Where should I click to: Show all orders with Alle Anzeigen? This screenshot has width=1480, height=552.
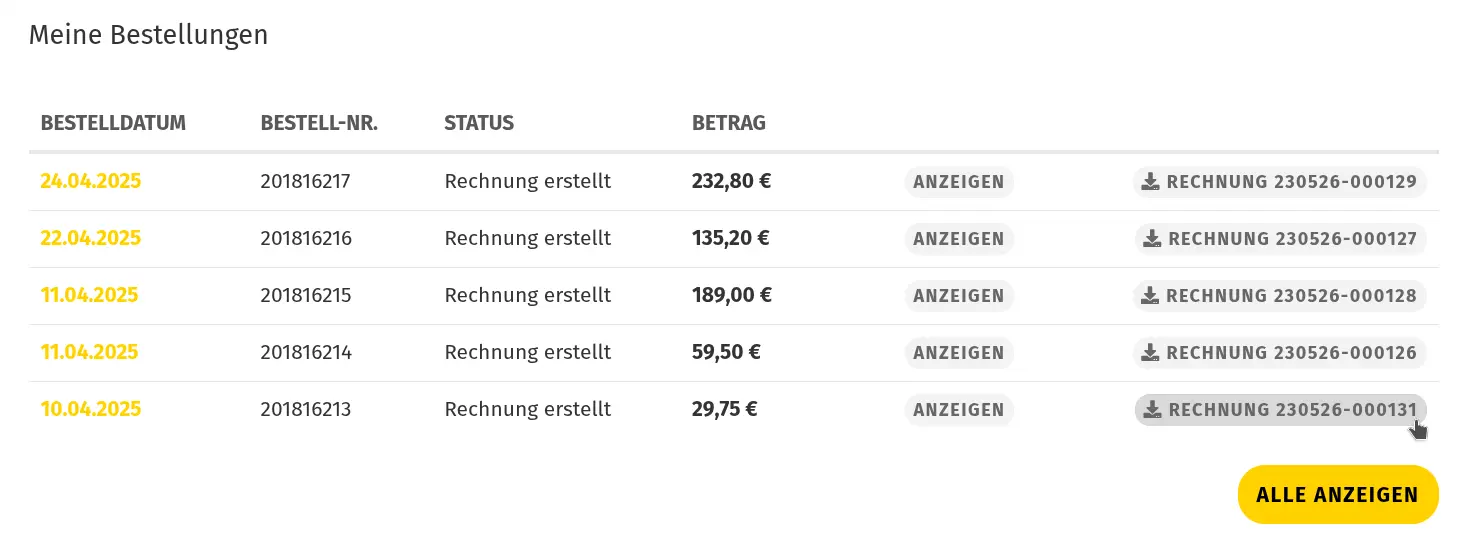point(1338,495)
